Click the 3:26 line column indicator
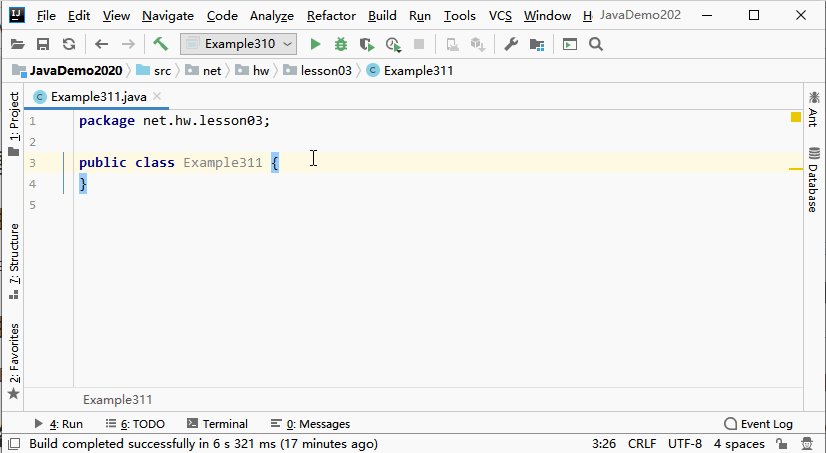Viewport: 826px width, 453px height. [x=604, y=444]
